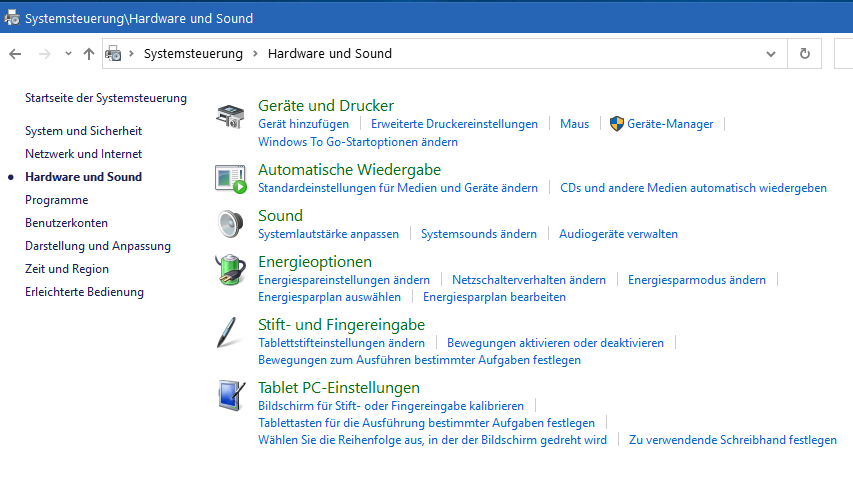Click Systemlautstärke anpassen link
Screen dimensions: 853x493
tap(328, 234)
